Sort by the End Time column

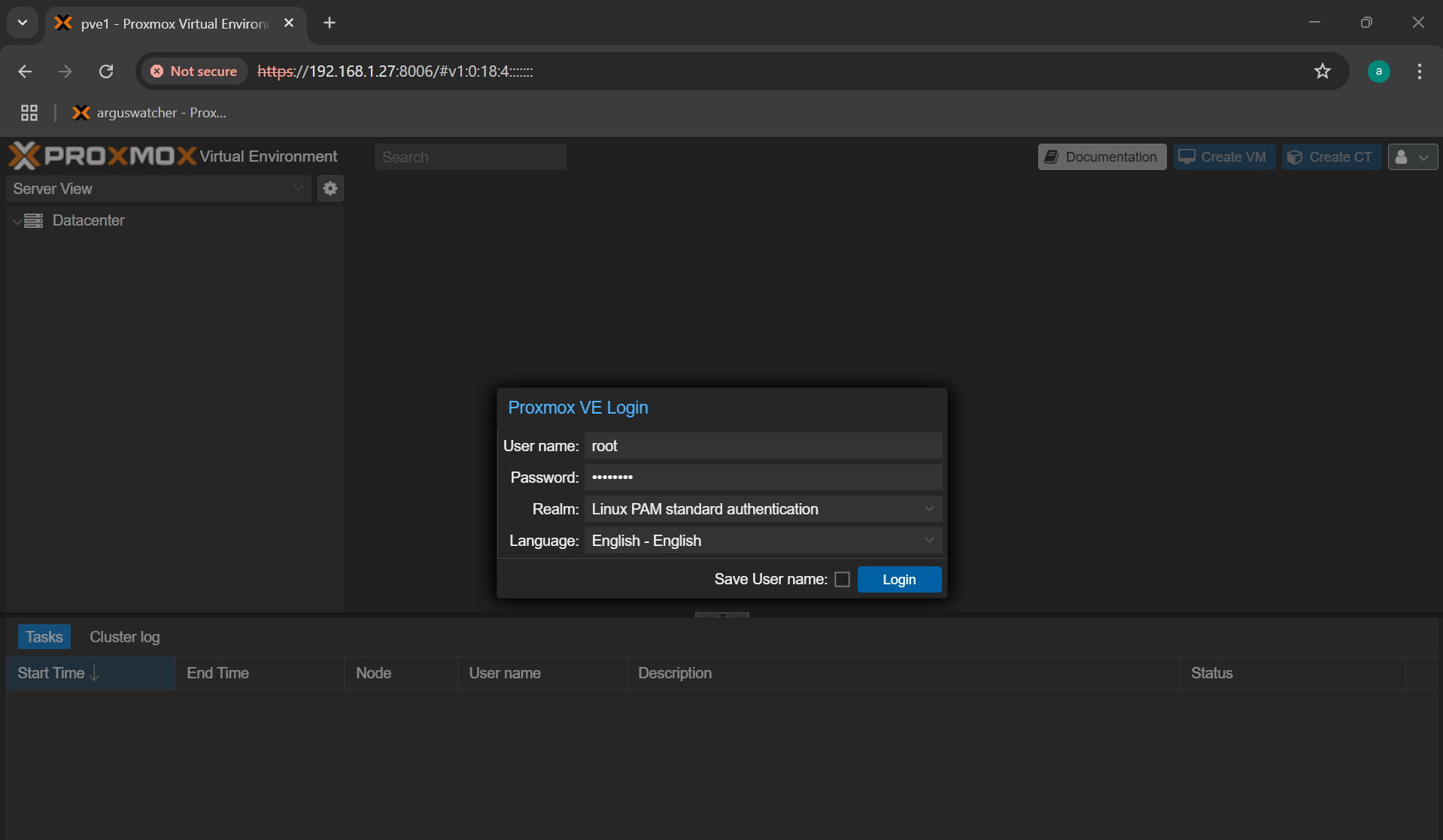click(x=260, y=673)
